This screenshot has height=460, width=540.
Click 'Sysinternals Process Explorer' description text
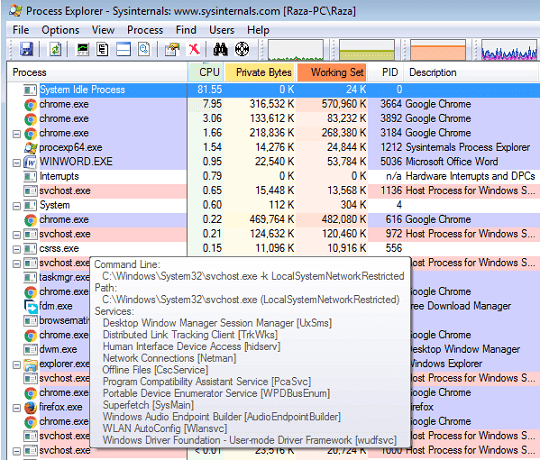[x=468, y=147]
